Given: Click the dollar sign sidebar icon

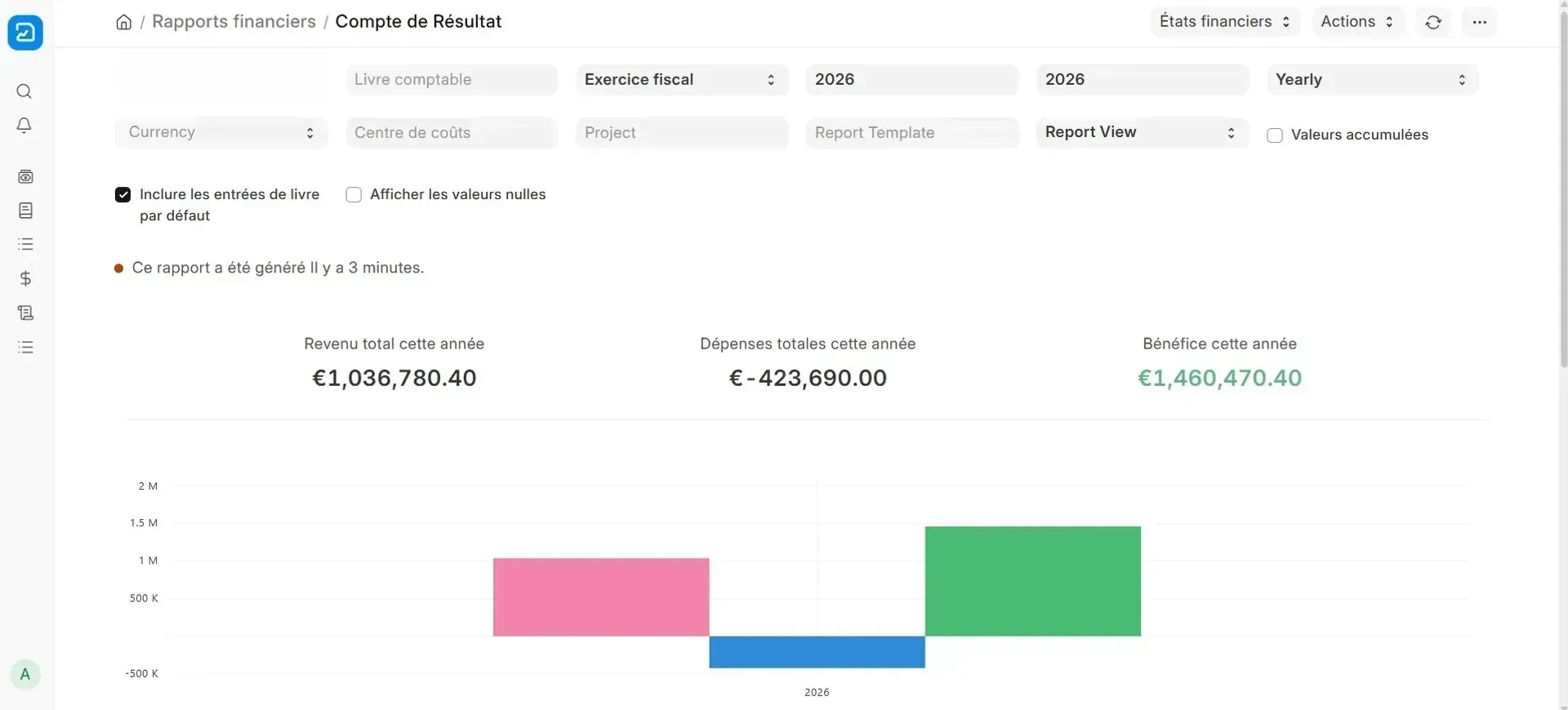Looking at the screenshot, I should 25,279.
